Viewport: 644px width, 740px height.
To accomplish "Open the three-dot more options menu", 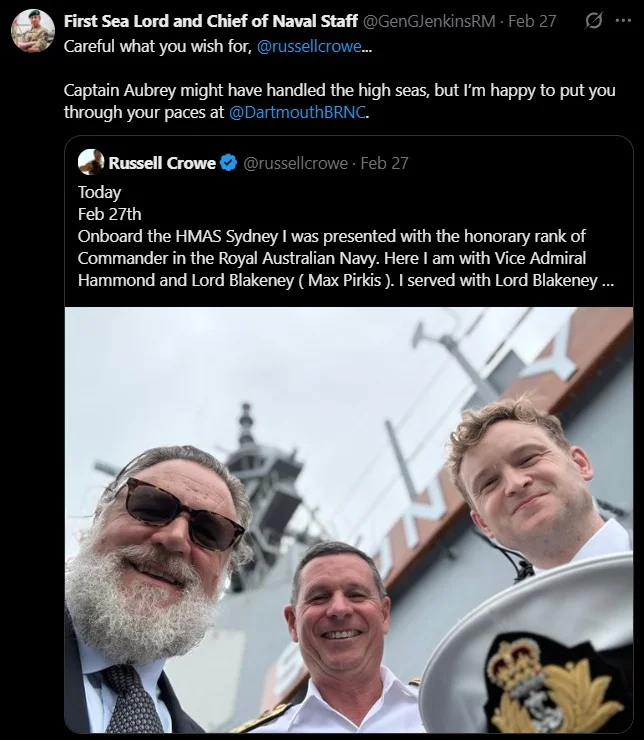I will pos(622,21).
